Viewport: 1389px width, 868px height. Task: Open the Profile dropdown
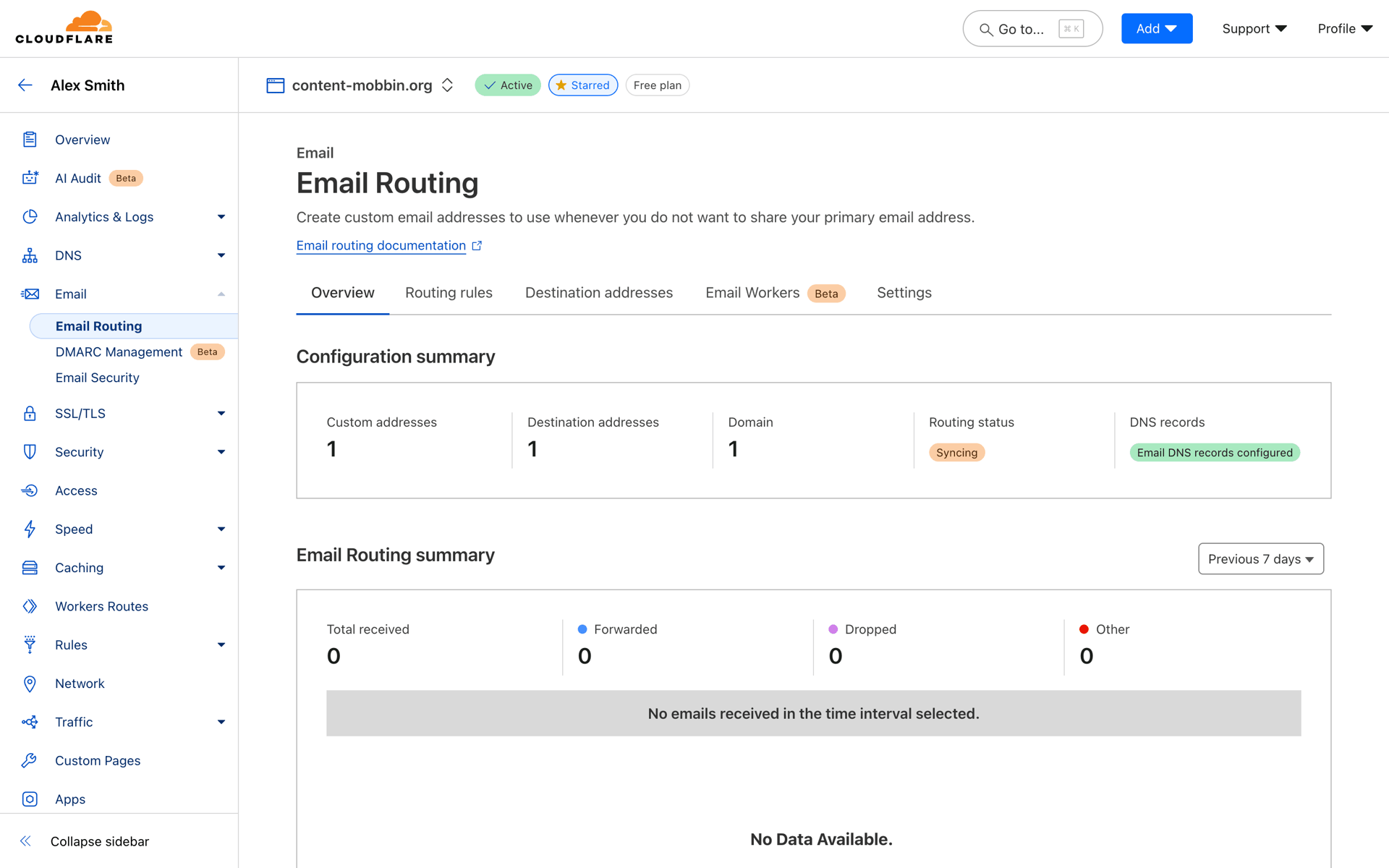(x=1345, y=29)
